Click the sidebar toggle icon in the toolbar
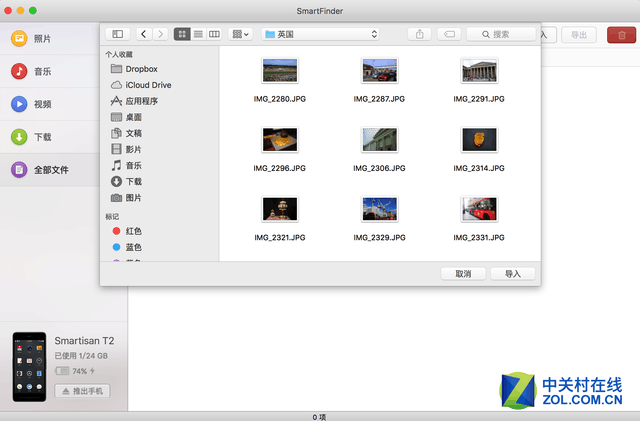Screen dimensions: 640x421 click(x=119, y=34)
